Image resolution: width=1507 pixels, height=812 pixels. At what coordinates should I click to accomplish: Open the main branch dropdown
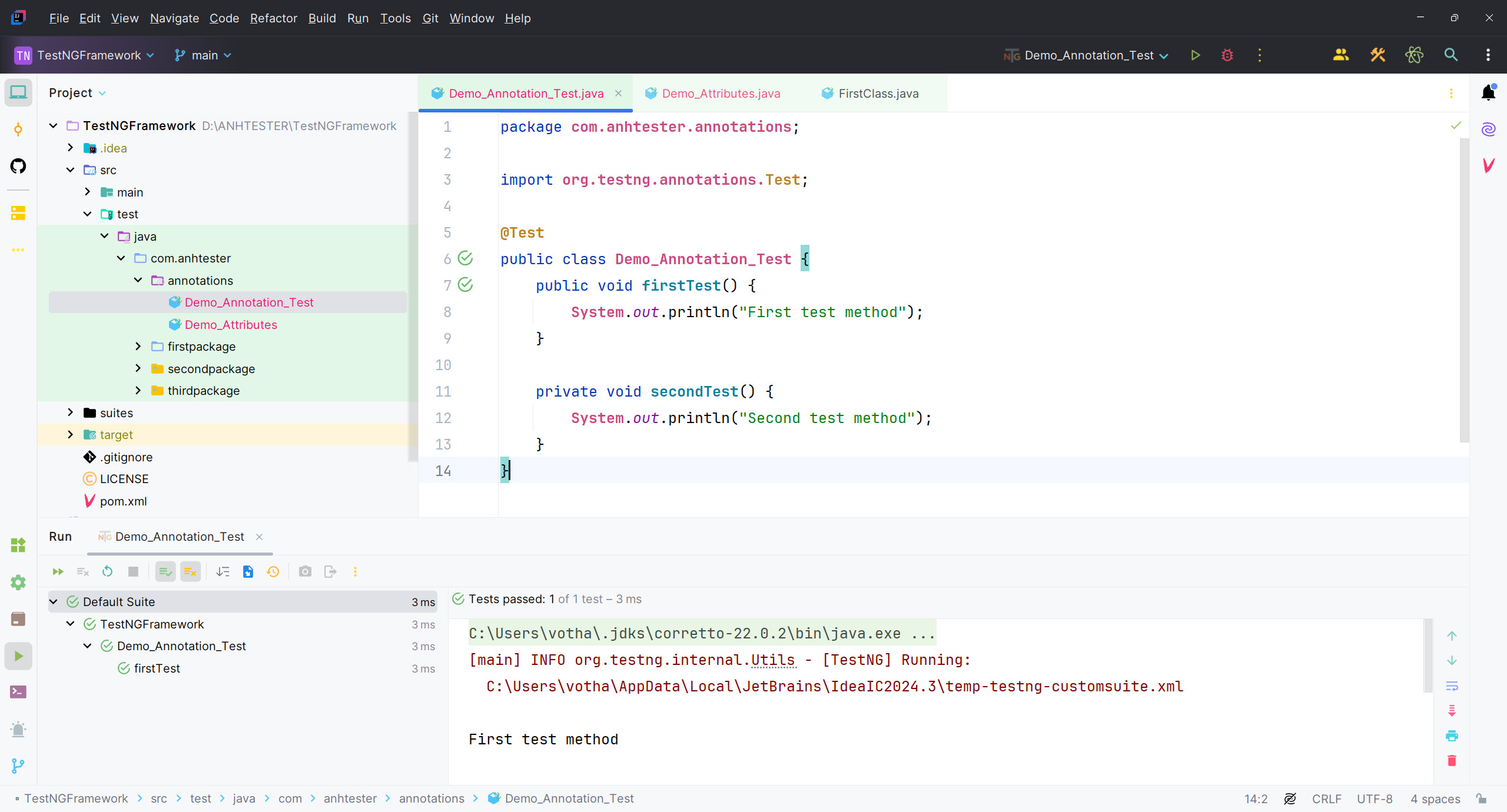tap(203, 55)
